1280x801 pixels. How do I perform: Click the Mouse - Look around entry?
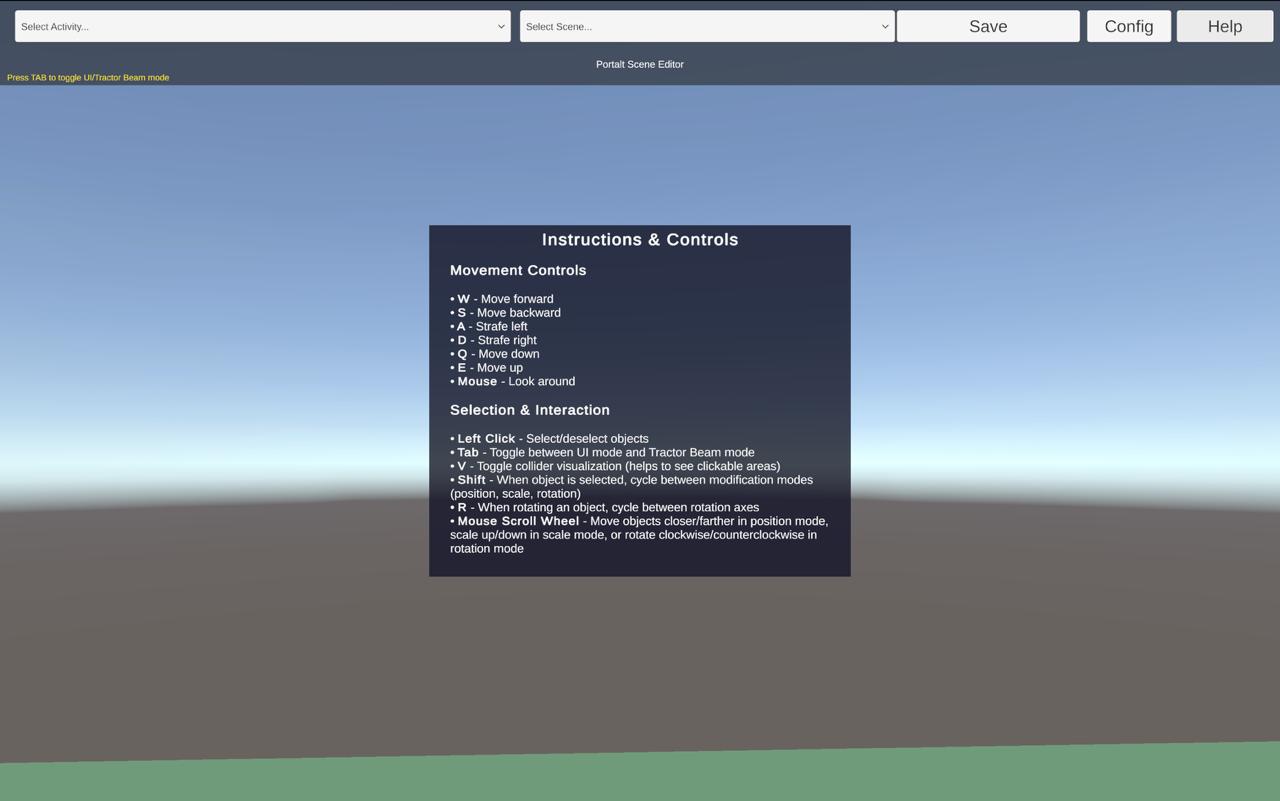click(514, 381)
